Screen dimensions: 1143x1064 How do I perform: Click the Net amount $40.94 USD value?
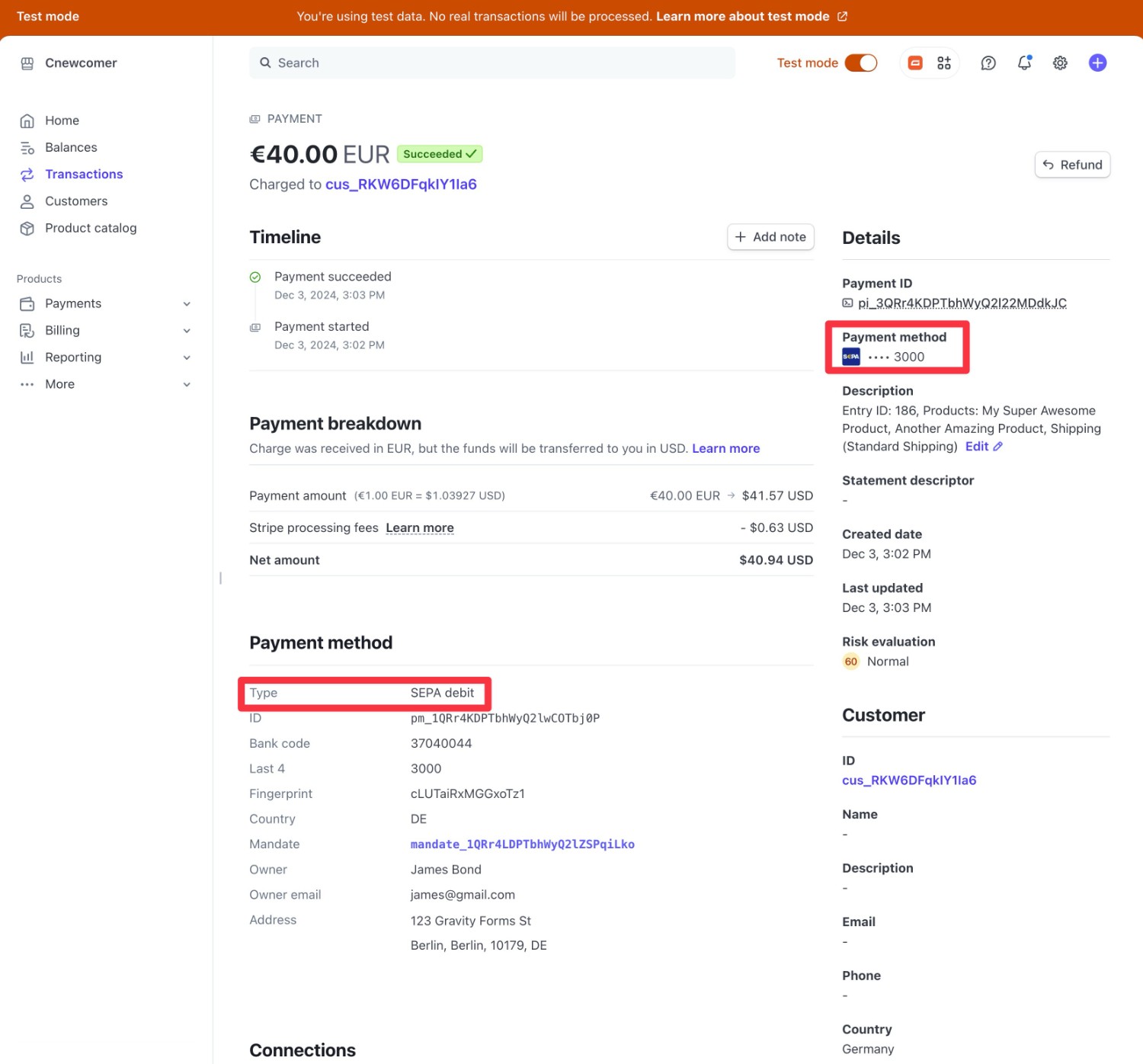click(x=776, y=560)
